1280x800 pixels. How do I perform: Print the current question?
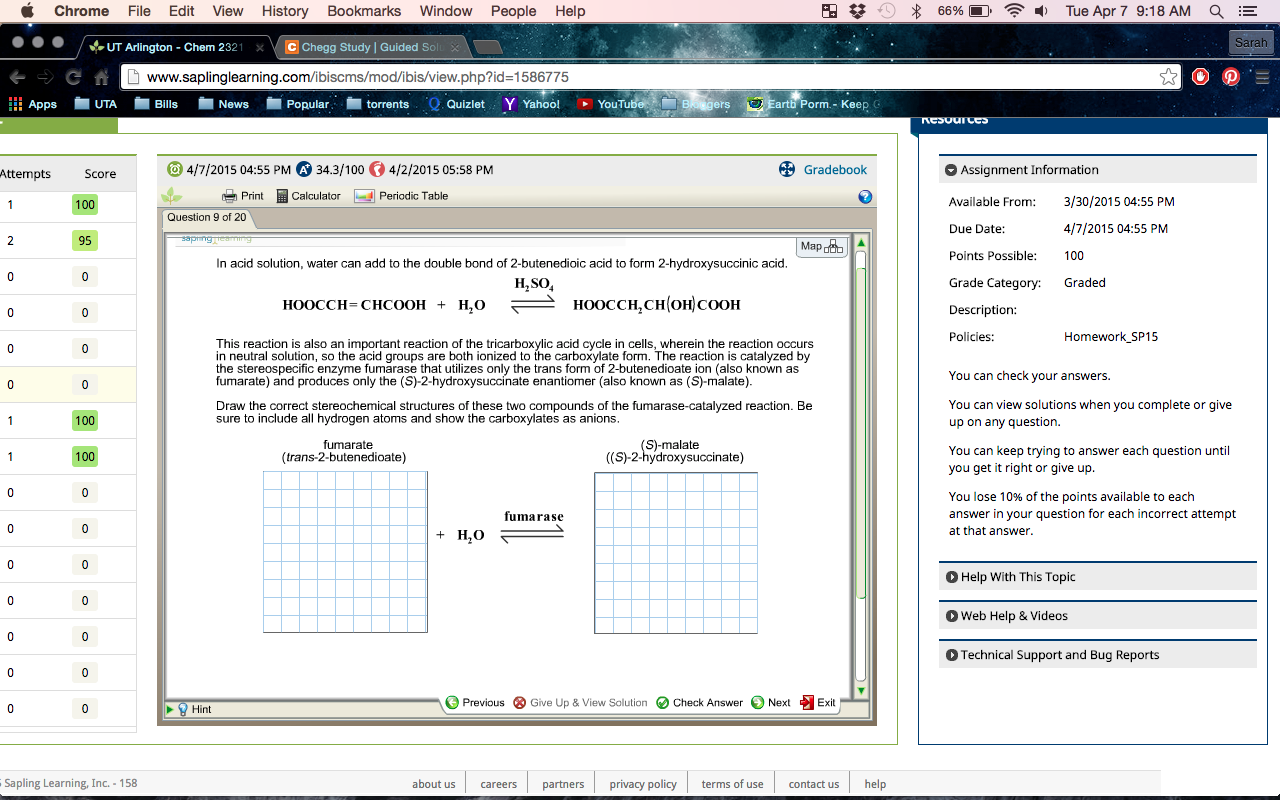[x=243, y=196]
